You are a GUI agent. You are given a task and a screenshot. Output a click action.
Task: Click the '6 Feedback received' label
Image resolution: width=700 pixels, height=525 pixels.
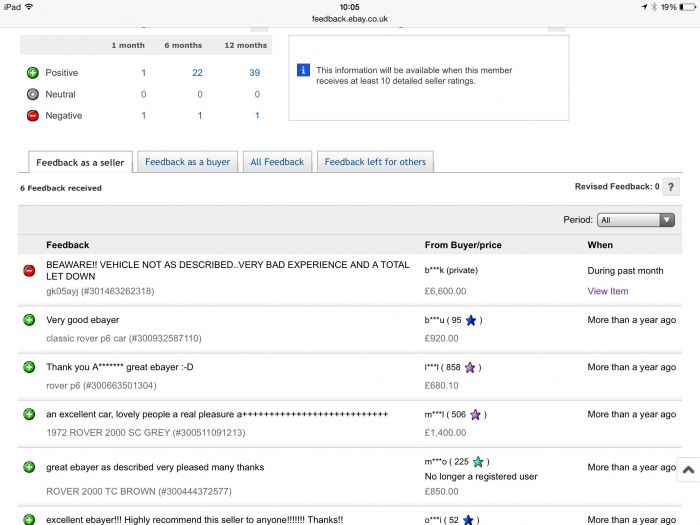click(x=61, y=188)
